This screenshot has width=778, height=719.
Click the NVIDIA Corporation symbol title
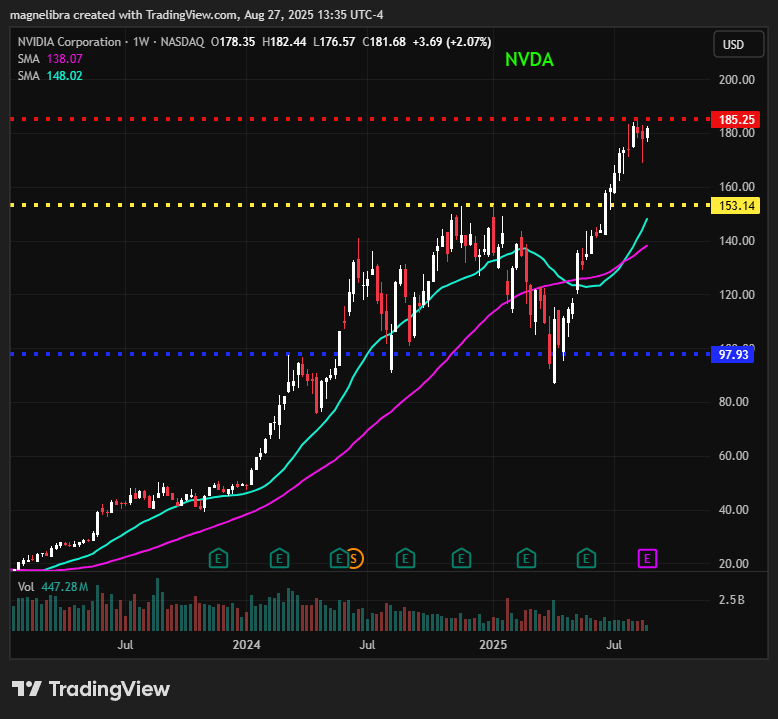(x=69, y=42)
